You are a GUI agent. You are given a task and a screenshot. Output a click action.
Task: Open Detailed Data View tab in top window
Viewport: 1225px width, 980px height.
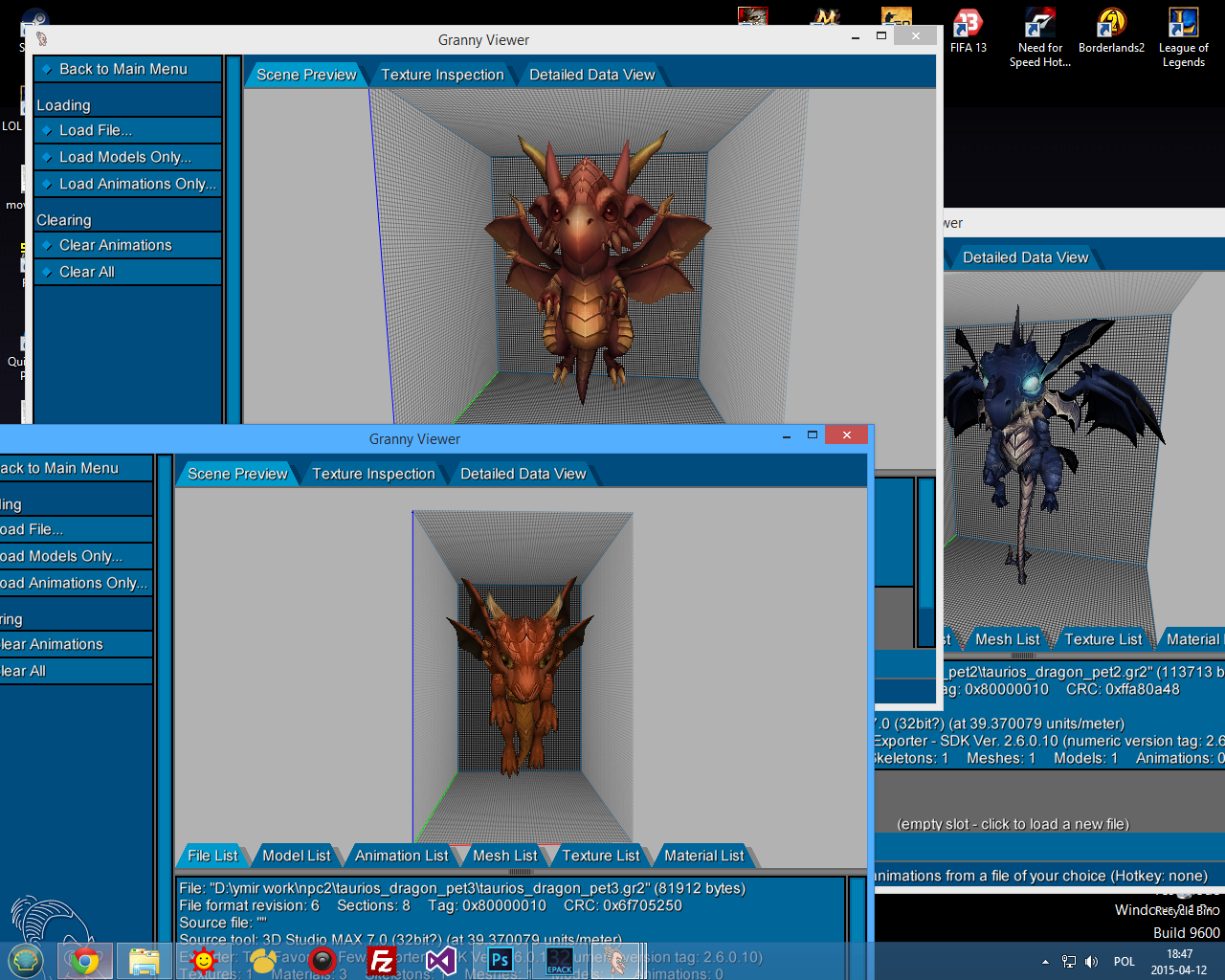point(592,75)
